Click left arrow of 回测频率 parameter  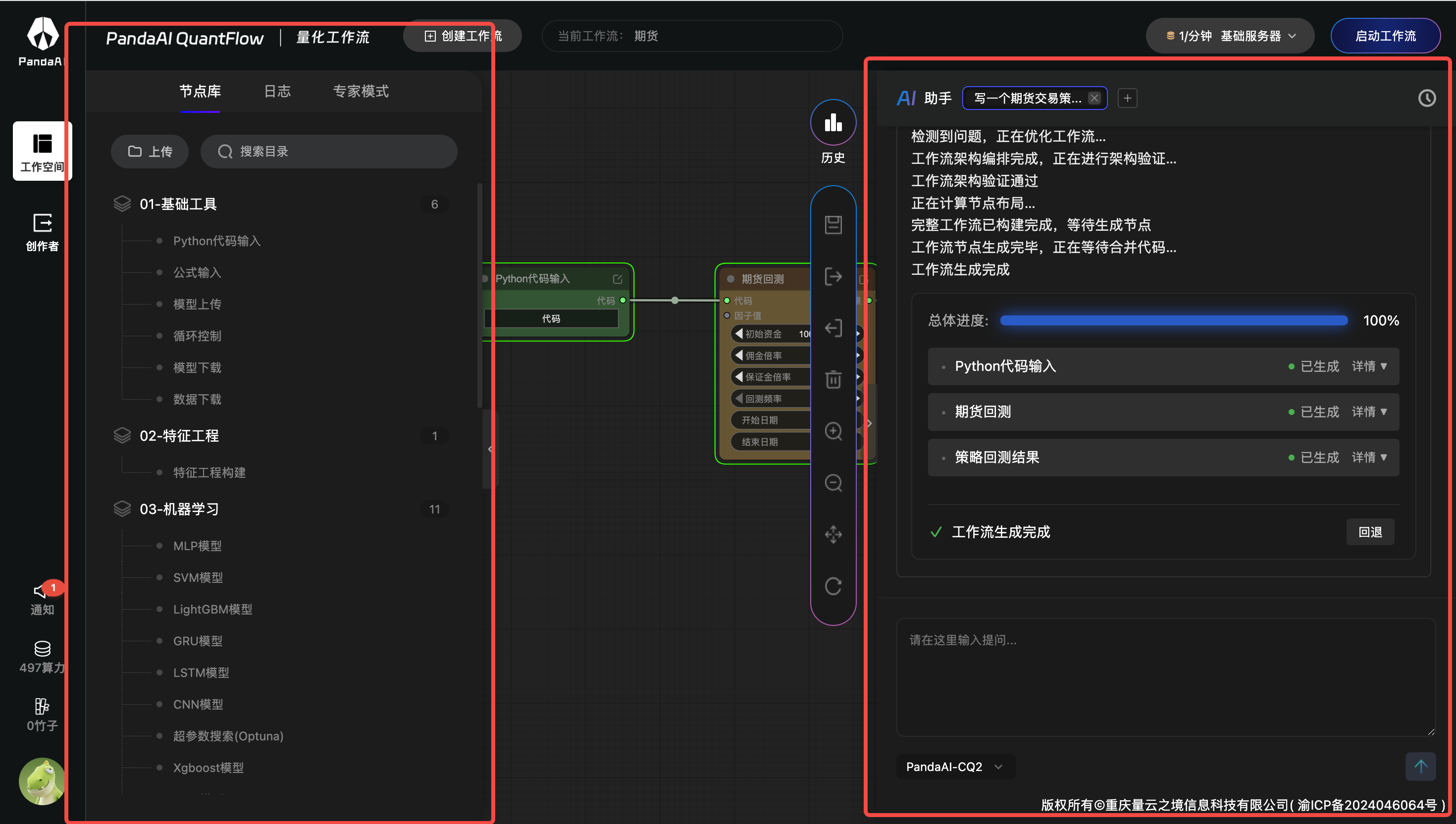[x=738, y=399]
